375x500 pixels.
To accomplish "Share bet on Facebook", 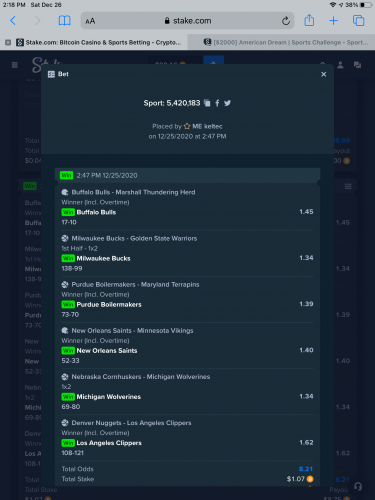I will point(217,103).
